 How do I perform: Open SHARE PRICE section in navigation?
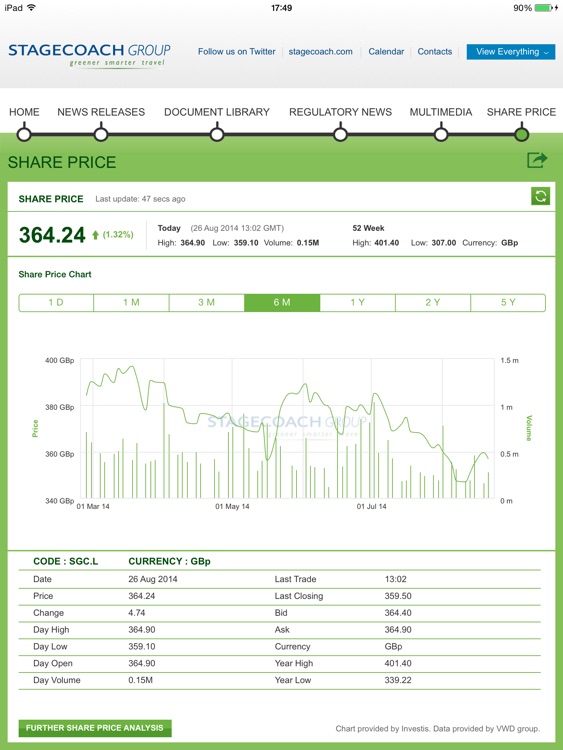coord(521,112)
